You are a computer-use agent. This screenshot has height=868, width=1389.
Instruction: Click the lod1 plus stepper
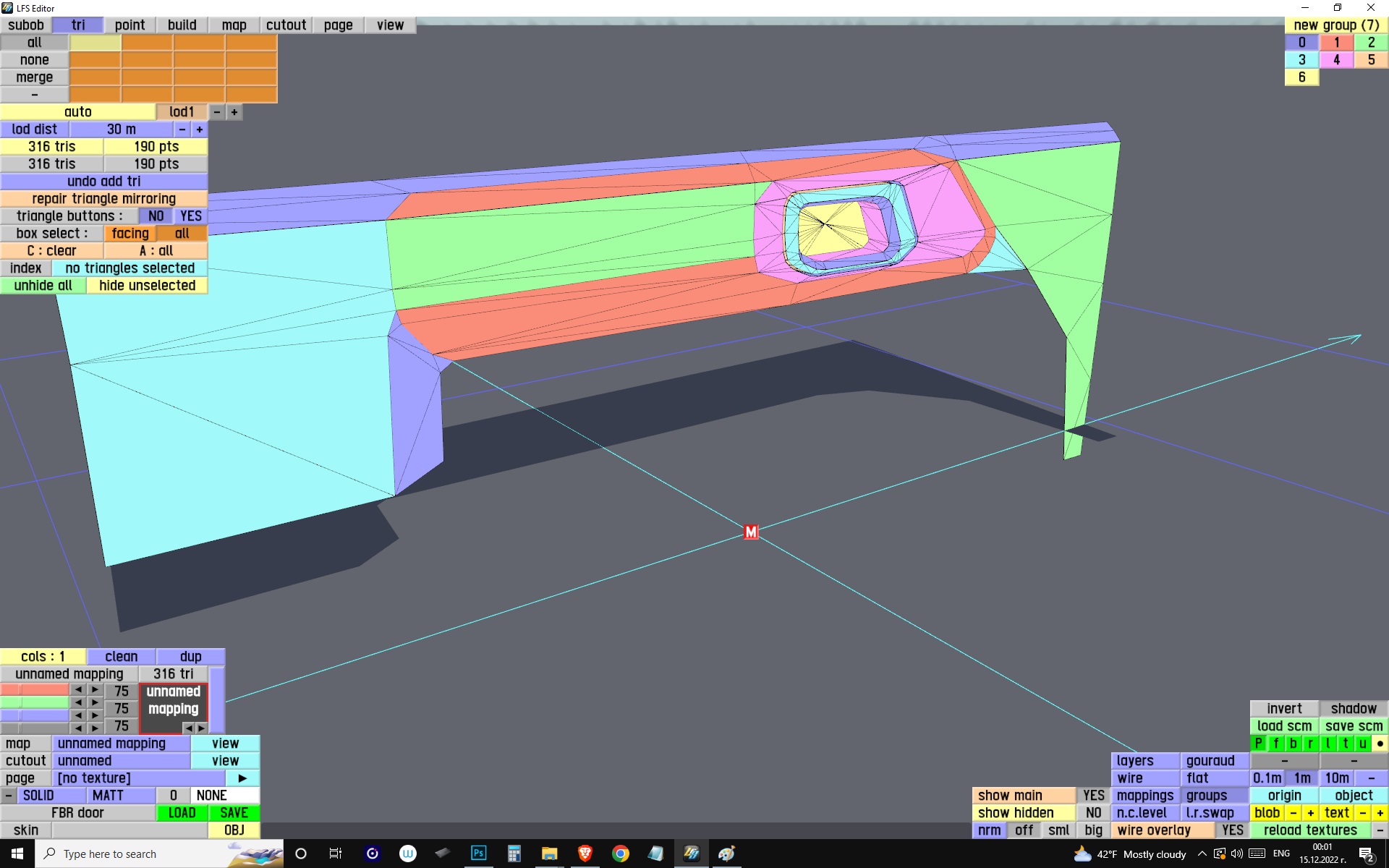[234, 112]
